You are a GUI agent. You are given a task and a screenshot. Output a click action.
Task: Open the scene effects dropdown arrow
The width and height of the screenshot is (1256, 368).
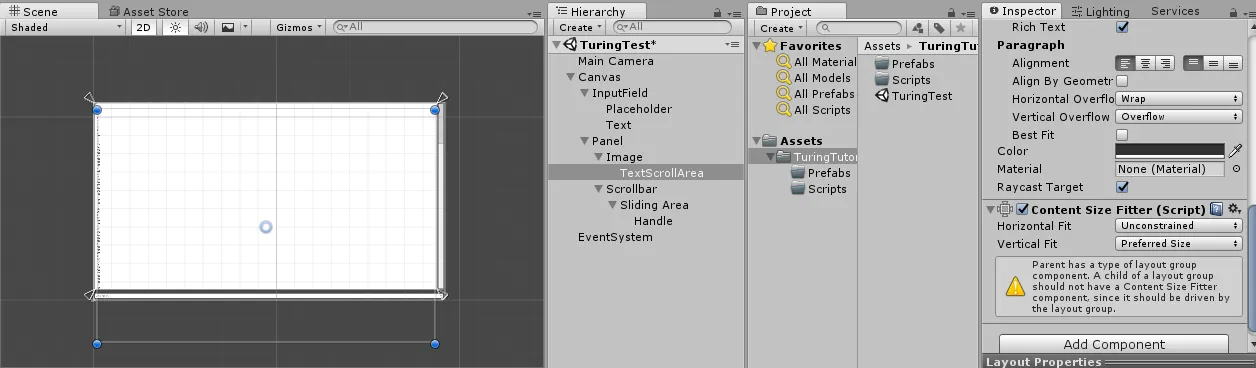245,27
